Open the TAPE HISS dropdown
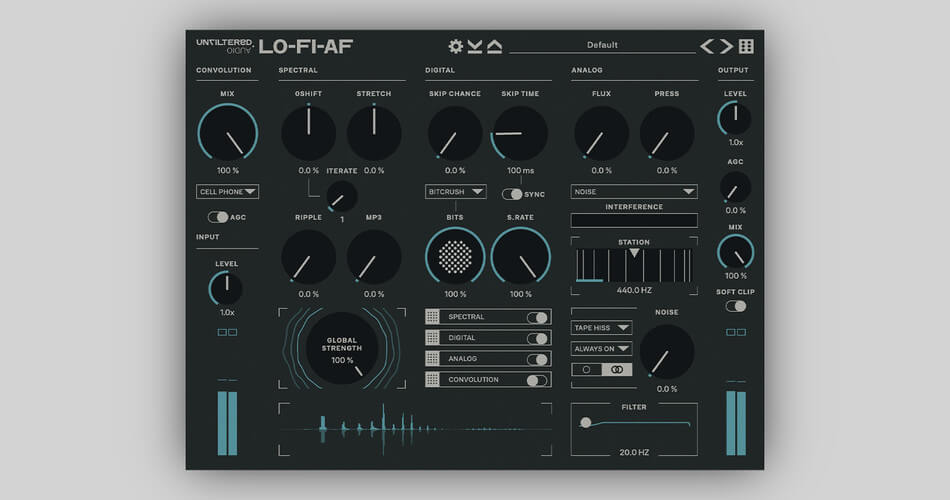950x500 pixels. click(602, 328)
